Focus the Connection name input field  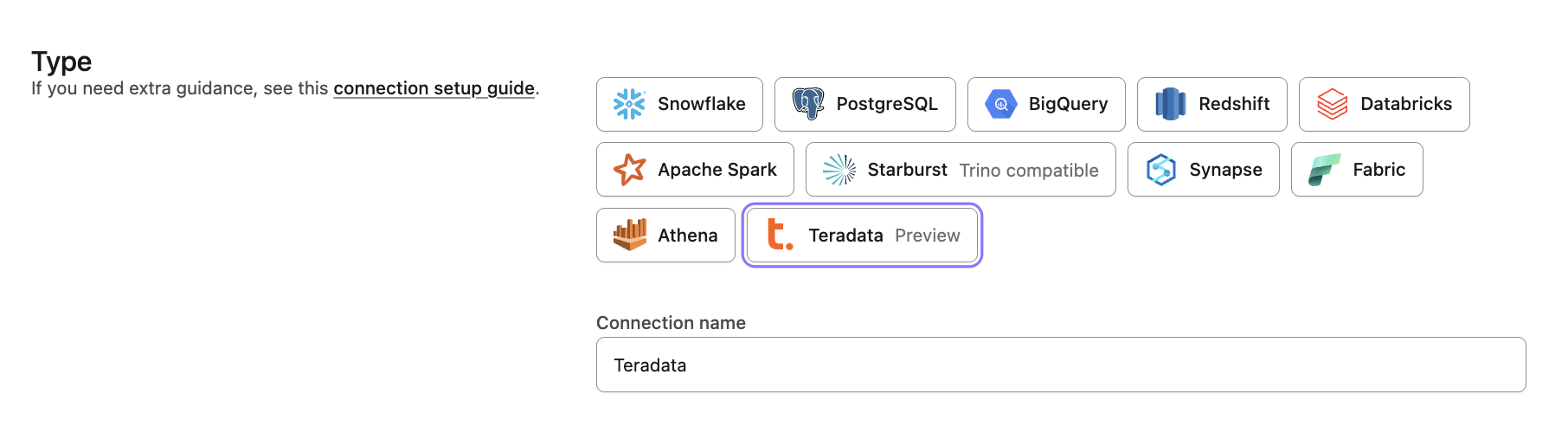click(x=1060, y=365)
